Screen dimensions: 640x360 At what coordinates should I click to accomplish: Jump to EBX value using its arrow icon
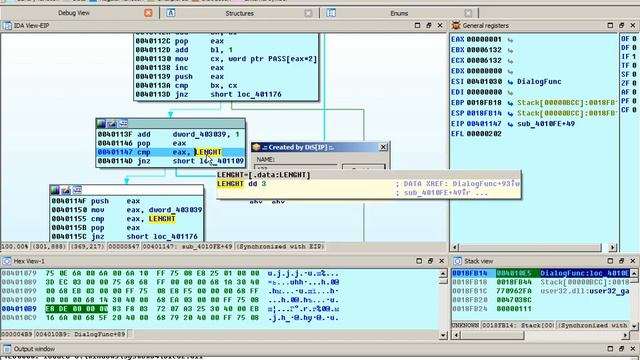[x=510, y=50]
